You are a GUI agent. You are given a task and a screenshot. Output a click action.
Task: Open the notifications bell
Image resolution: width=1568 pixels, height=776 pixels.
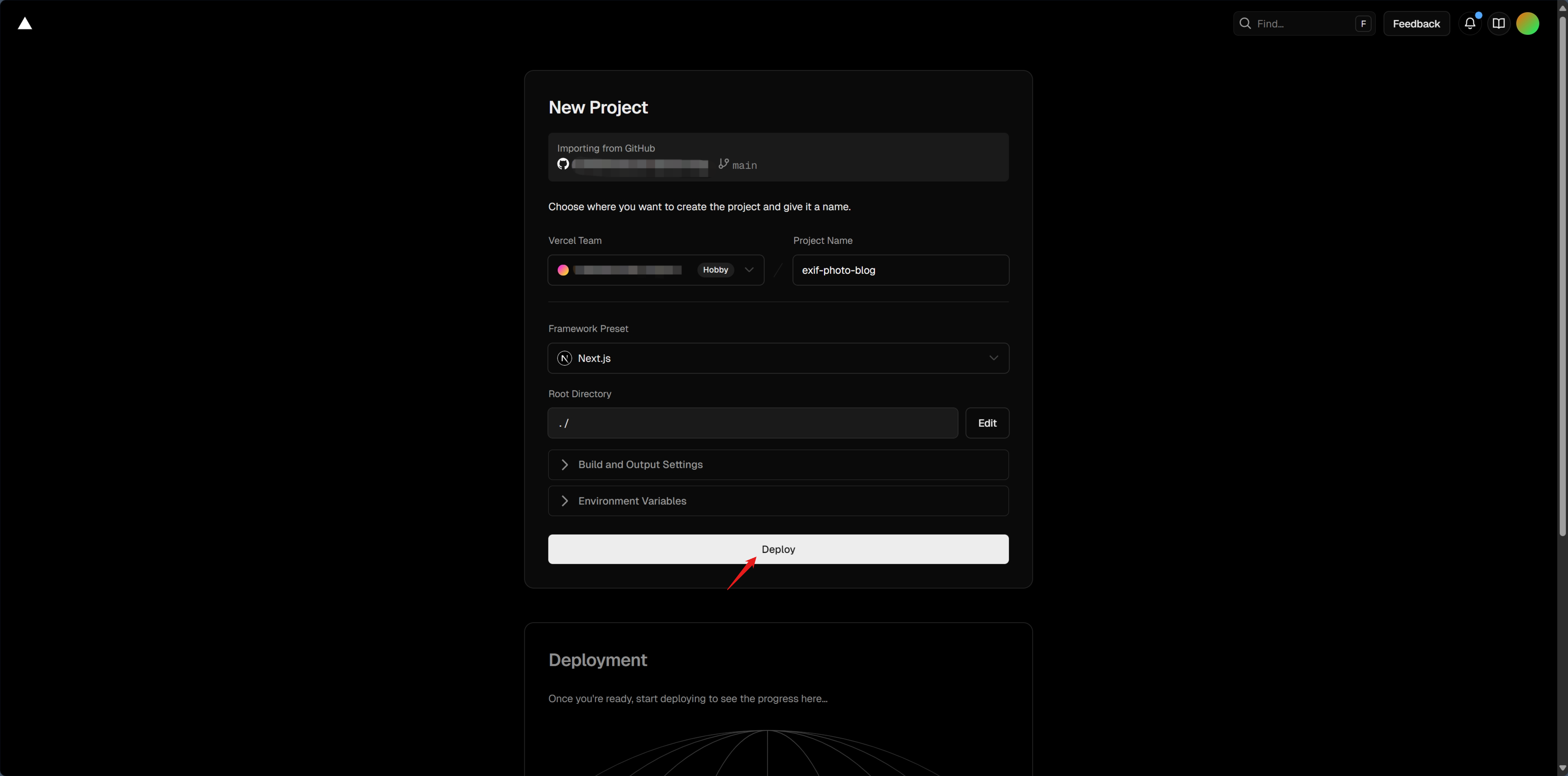click(x=1469, y=24)
